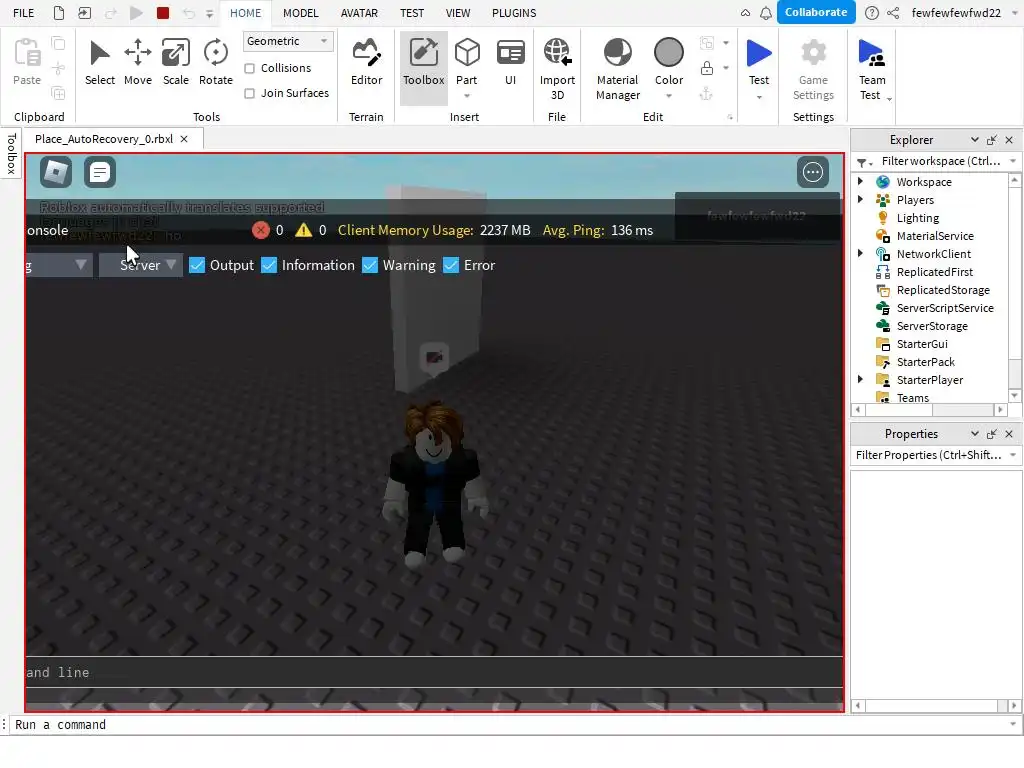The image size is (1024, 768).
Task: Open the fewfewfewfwd22 account menu
Action: 964,13
